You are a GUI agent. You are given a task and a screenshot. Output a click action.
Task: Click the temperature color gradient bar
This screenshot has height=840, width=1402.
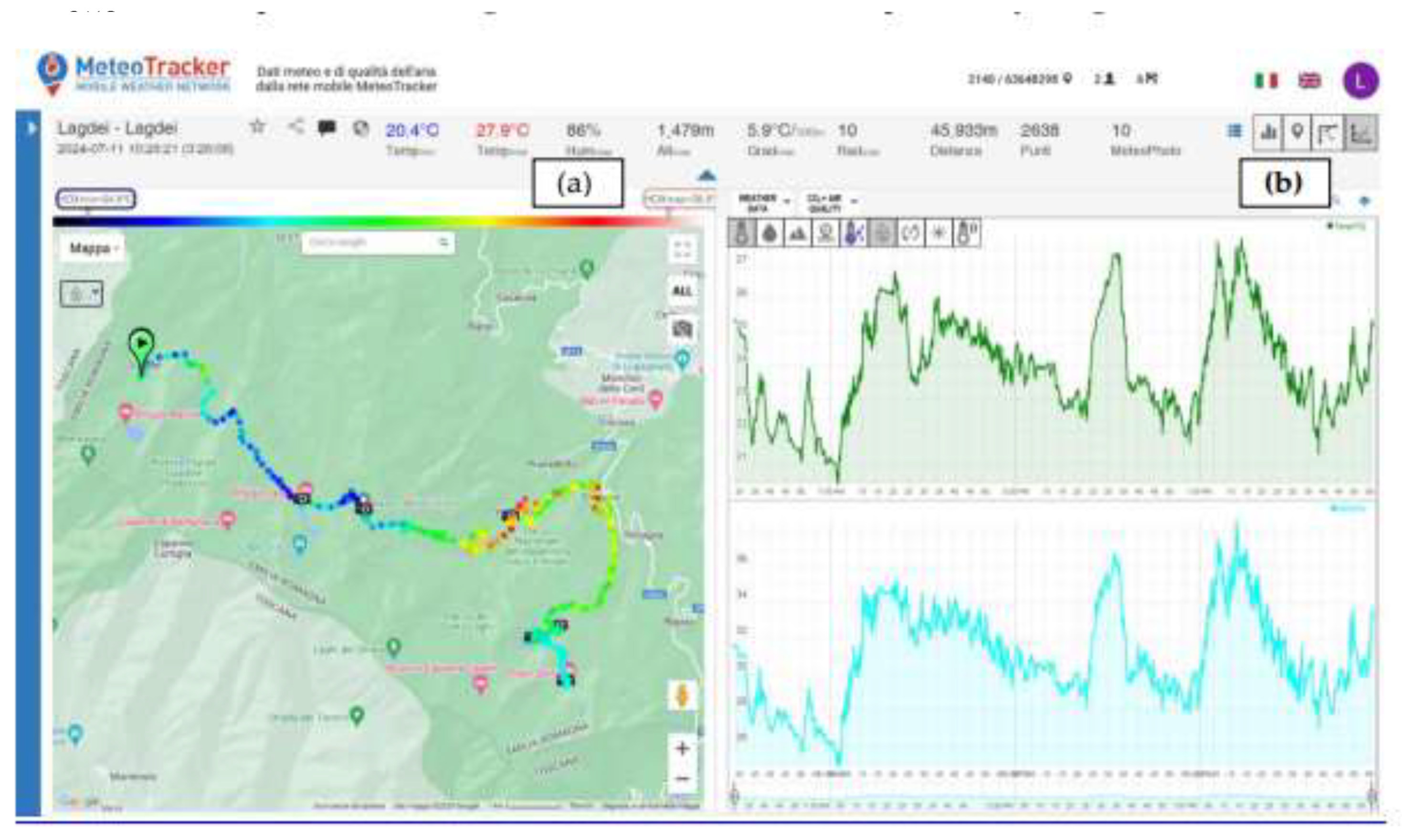pos(374,221)
